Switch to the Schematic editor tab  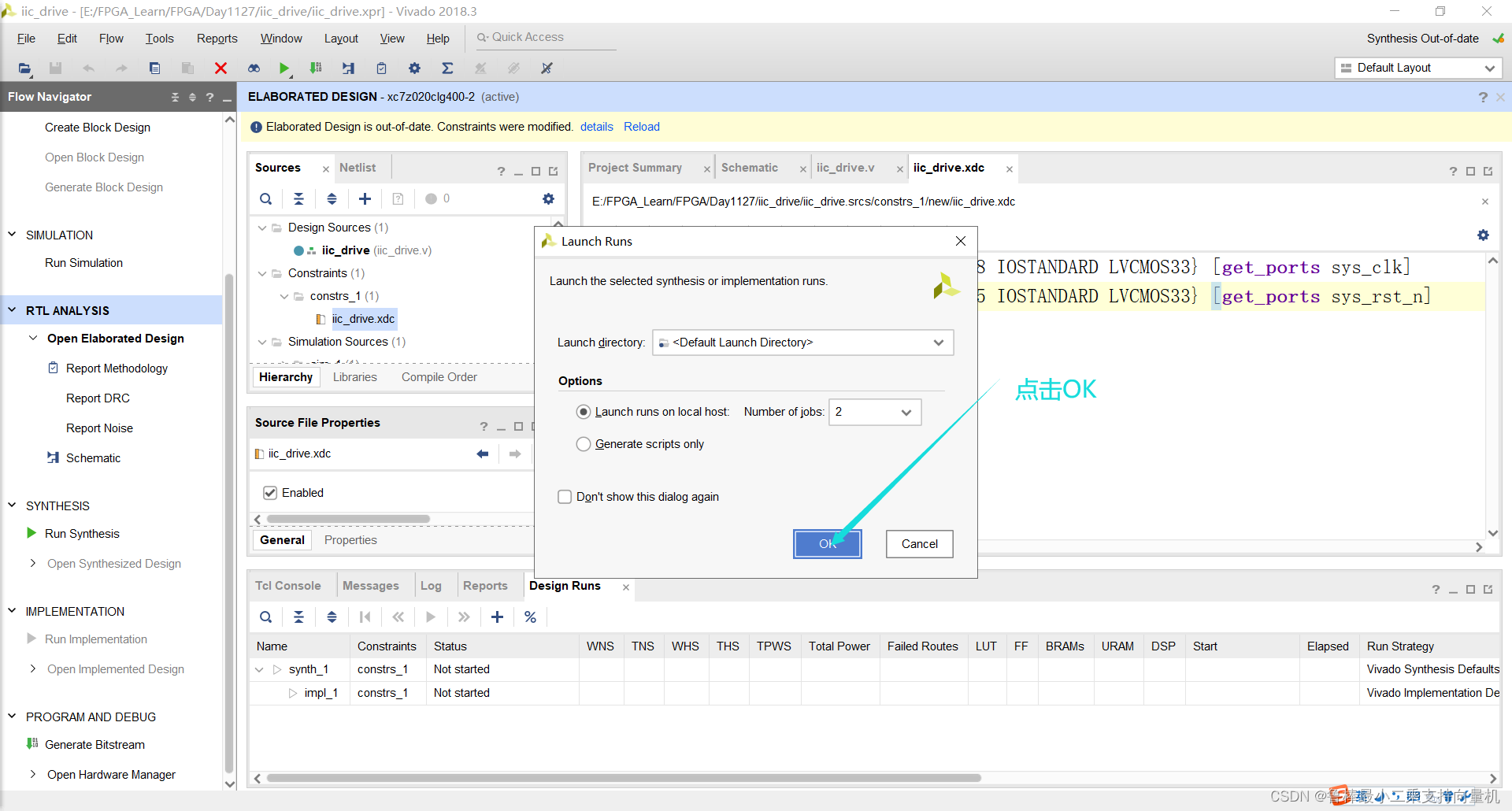coord(750,168)
